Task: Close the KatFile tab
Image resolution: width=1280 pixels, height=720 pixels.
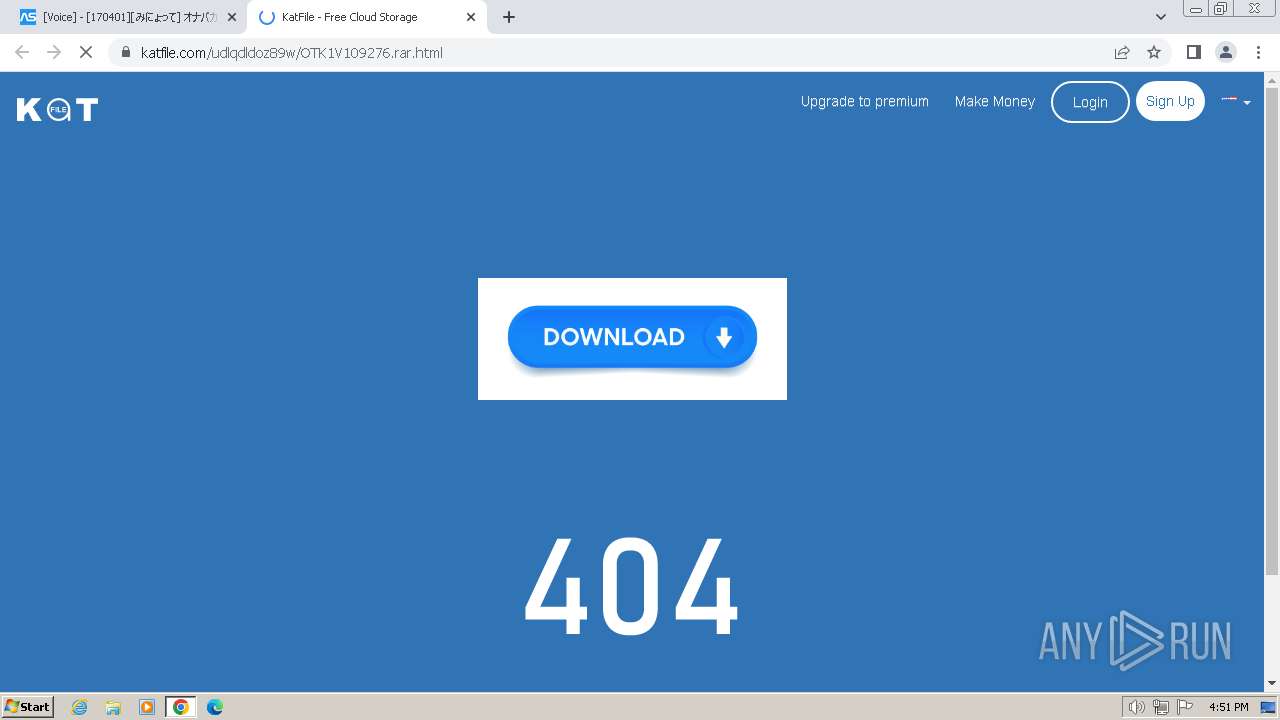Action: point(471,17)
